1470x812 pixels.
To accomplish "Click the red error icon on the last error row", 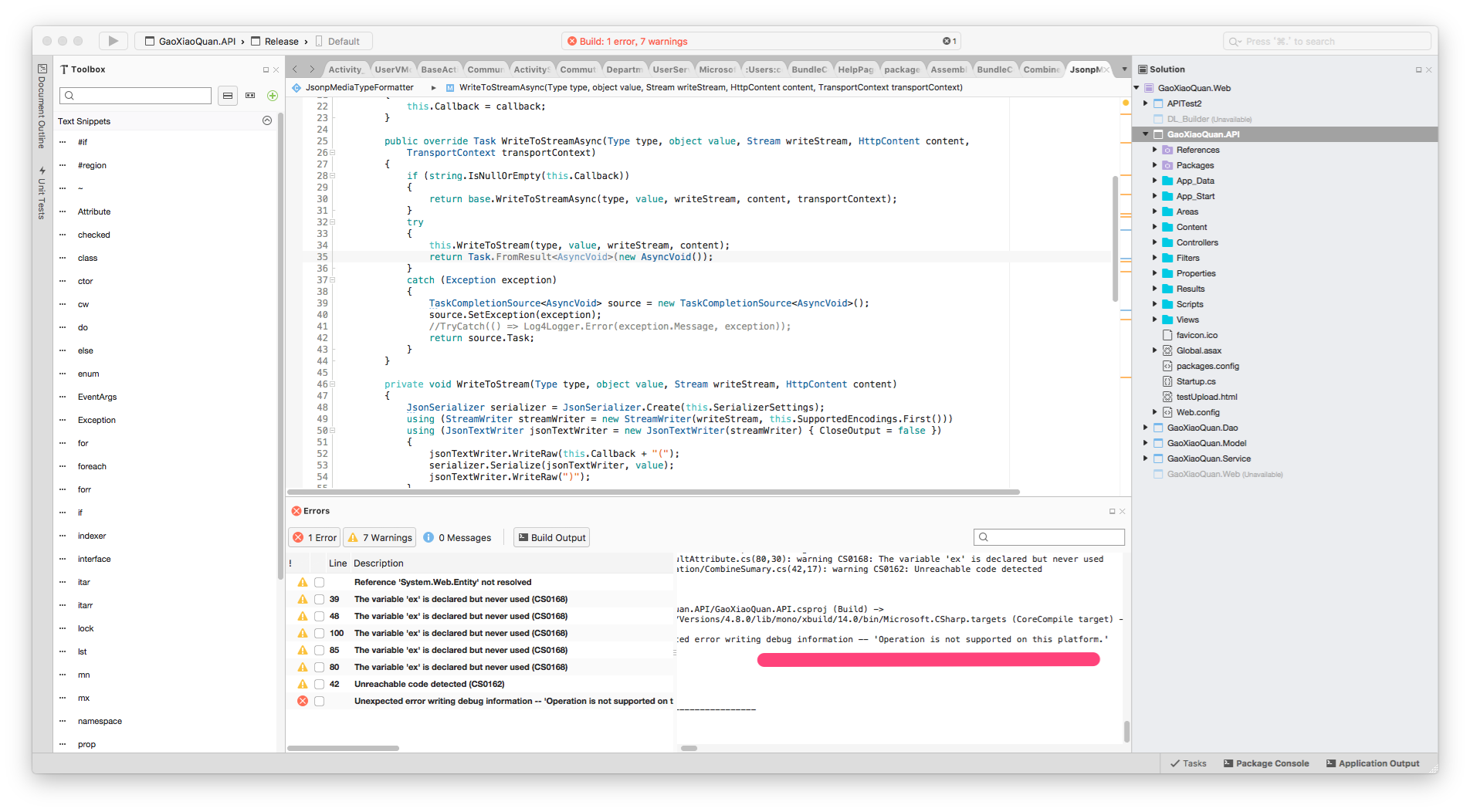I will coord(303,702).
